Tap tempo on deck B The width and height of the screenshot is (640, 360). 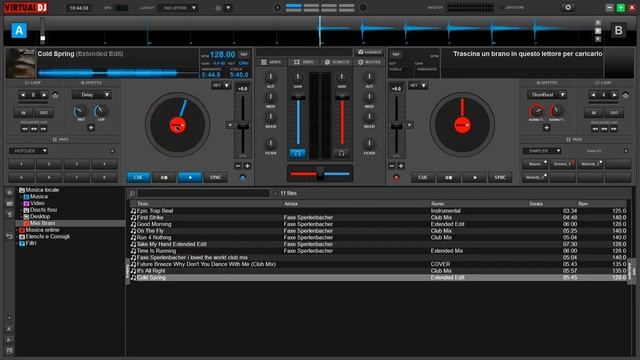(396, 54)
